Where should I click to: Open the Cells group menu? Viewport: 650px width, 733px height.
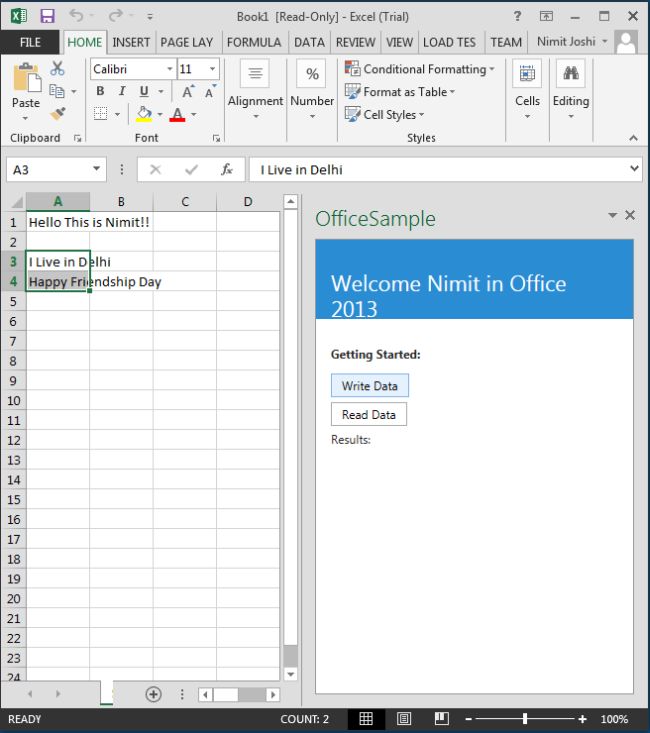527,90
